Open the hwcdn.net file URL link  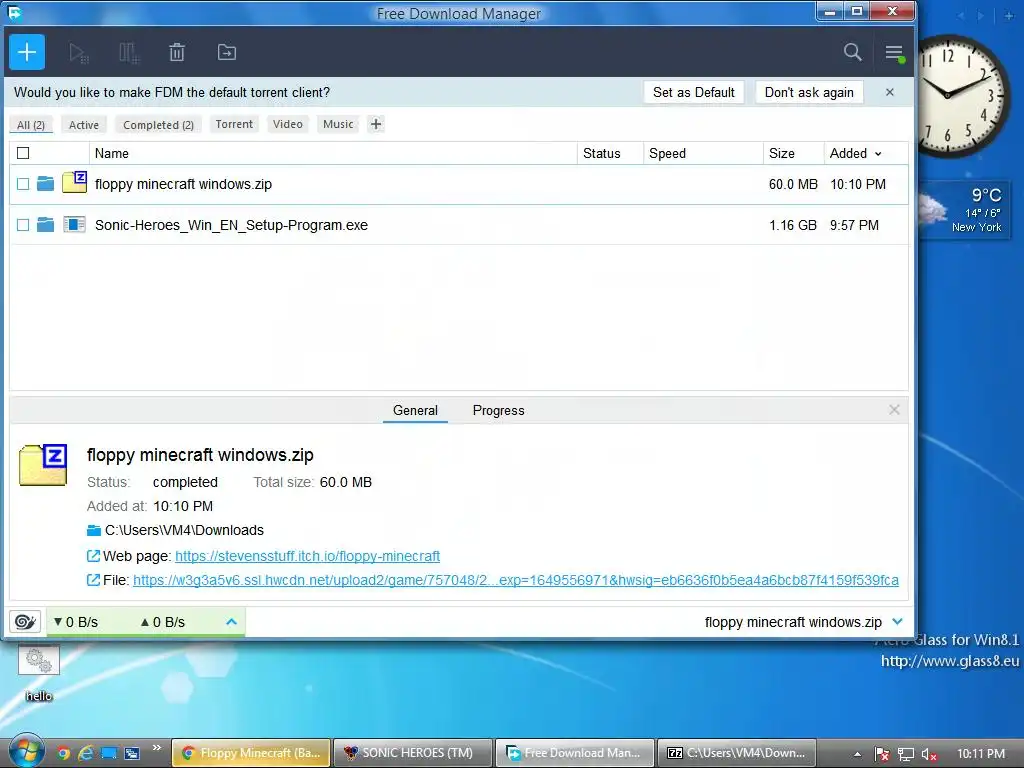516,580
